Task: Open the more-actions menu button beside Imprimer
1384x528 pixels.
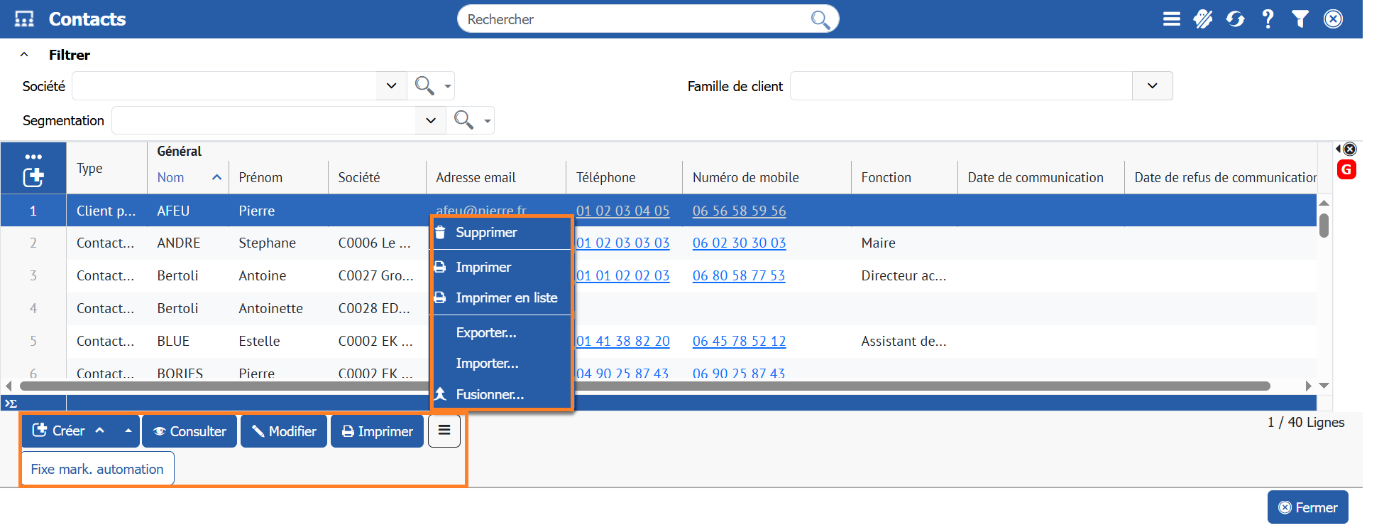Action: [x=445, y=431]
